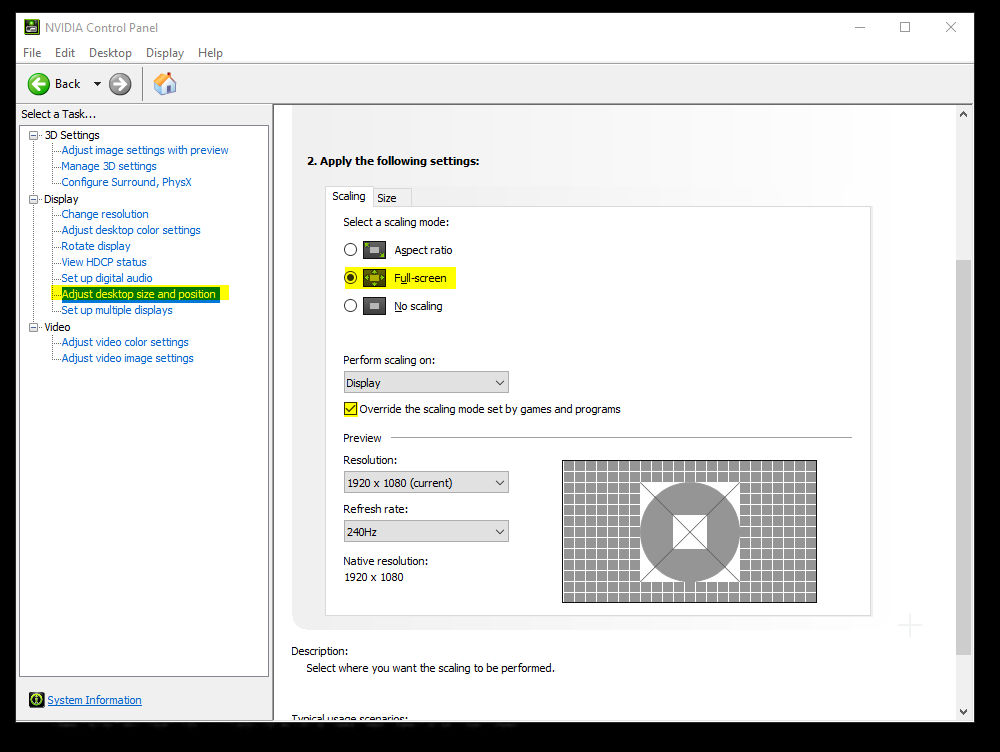This screenshot has width=1000, height=752.
Task: Open the Help menu
Action: click(x=210, y=53)
